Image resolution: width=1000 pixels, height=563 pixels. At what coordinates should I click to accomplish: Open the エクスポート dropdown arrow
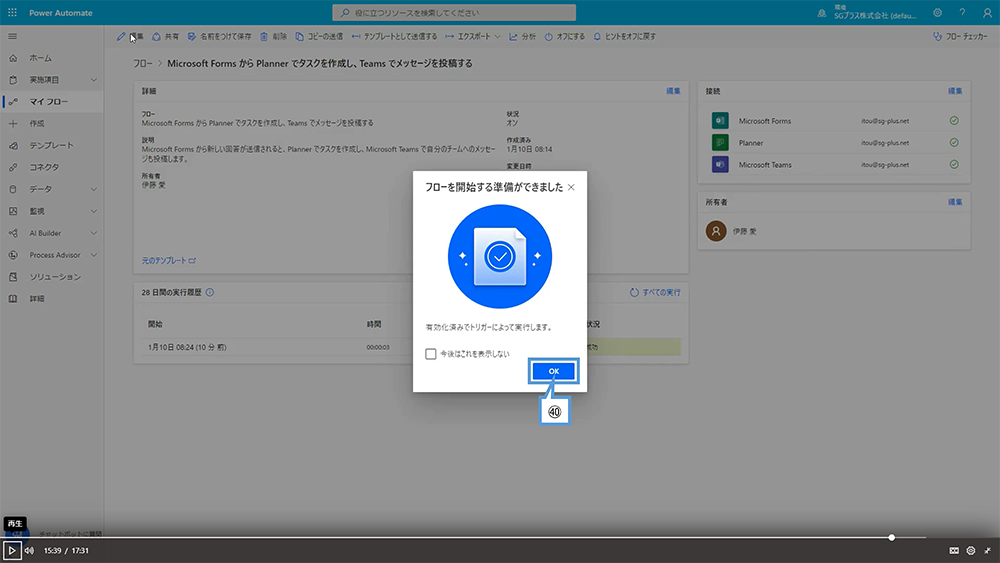(497, 37)
